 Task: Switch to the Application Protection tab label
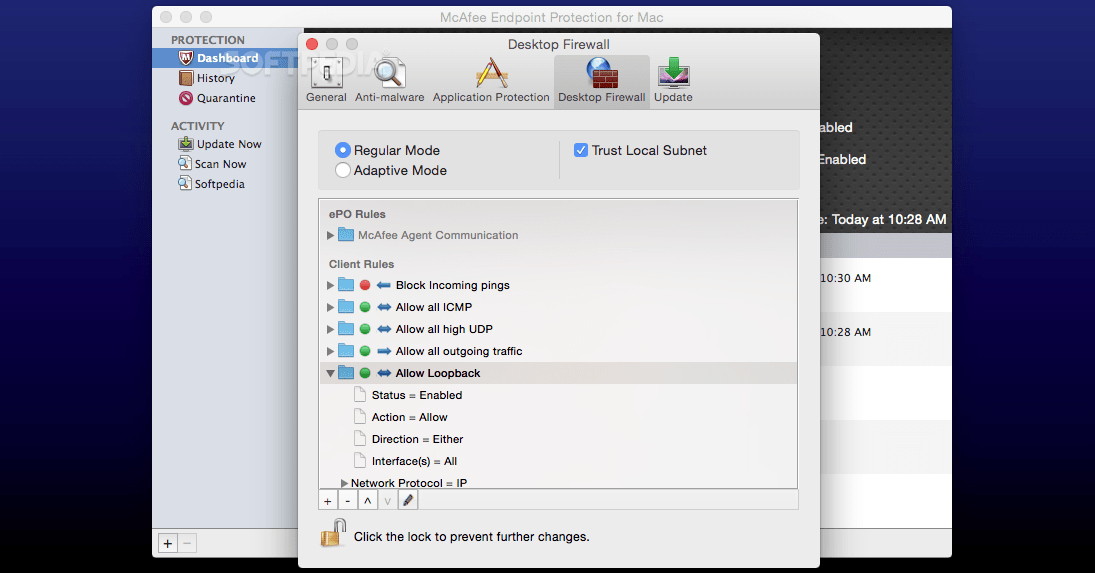[x=491, y=97]
